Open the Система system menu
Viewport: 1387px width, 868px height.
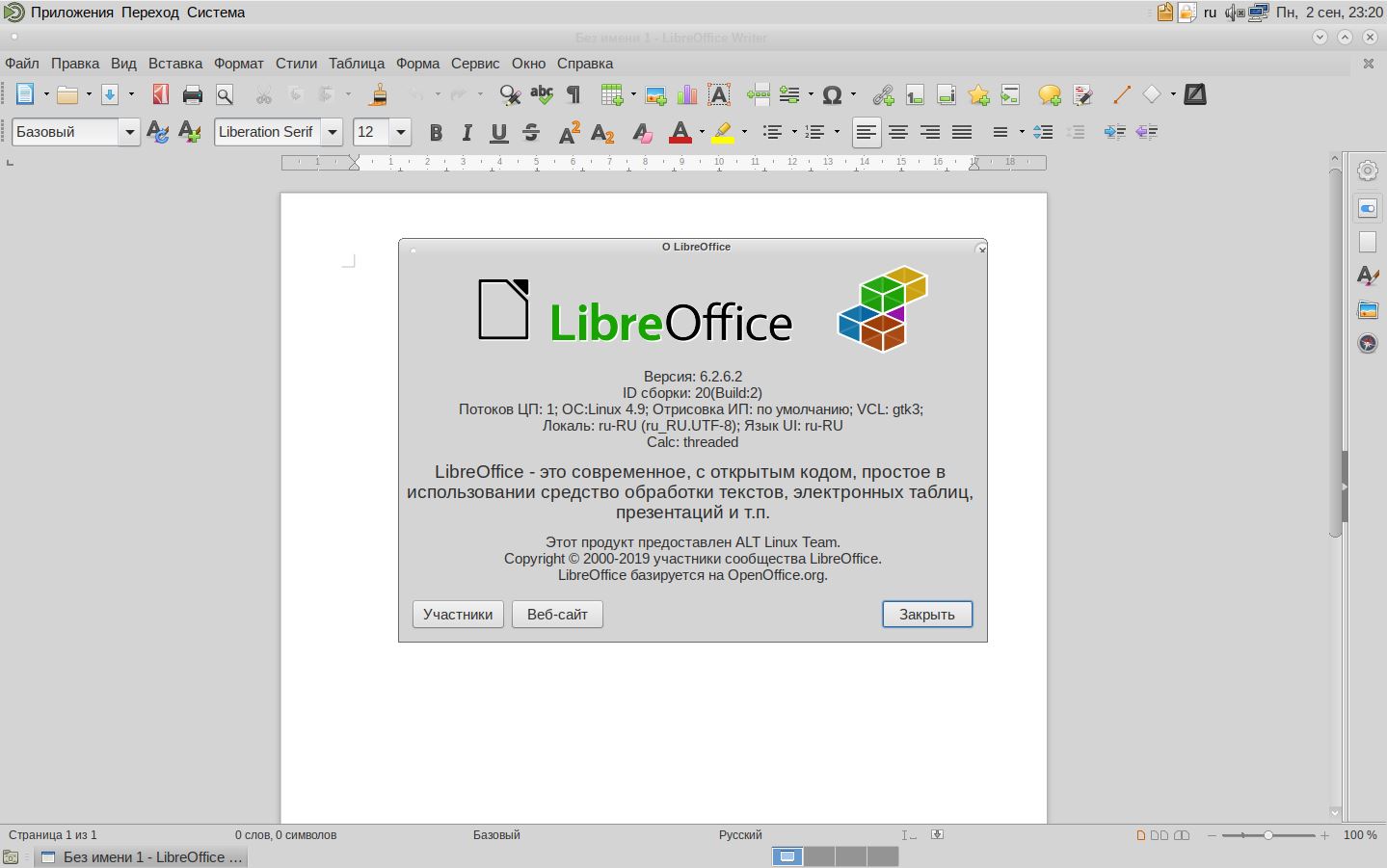point(216,13)
